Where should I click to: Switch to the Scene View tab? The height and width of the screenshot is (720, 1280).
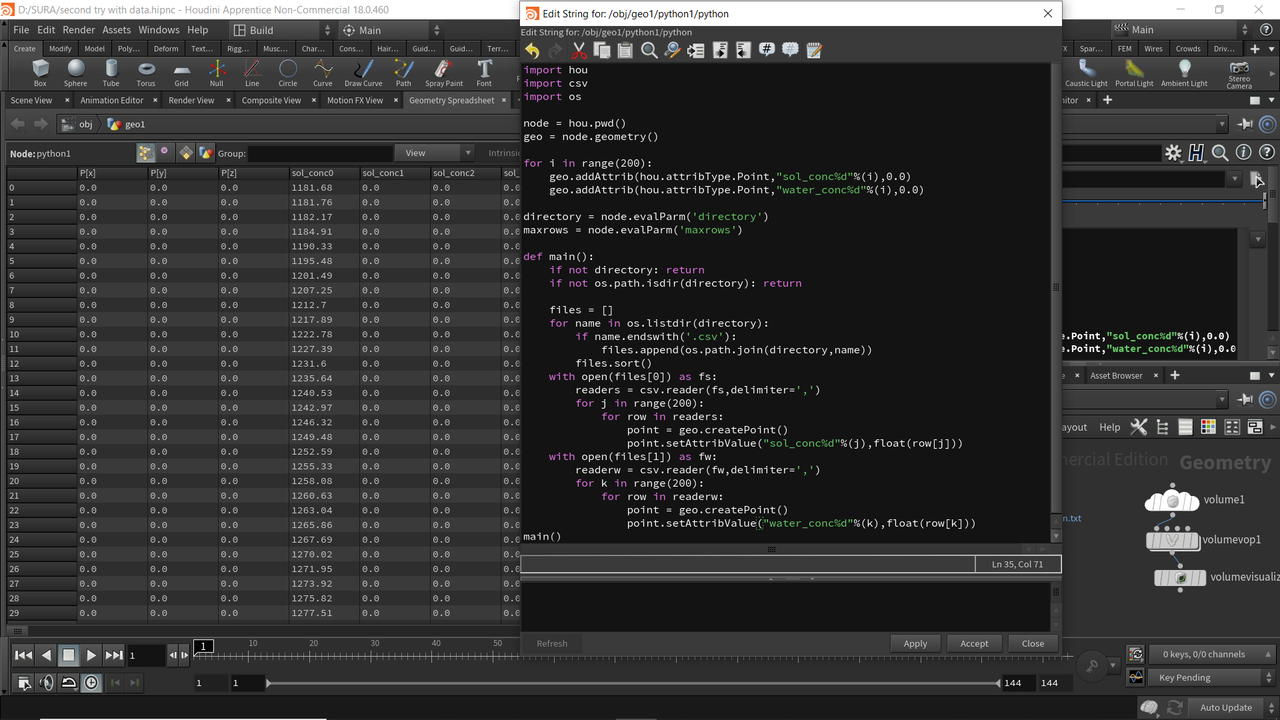31,100
